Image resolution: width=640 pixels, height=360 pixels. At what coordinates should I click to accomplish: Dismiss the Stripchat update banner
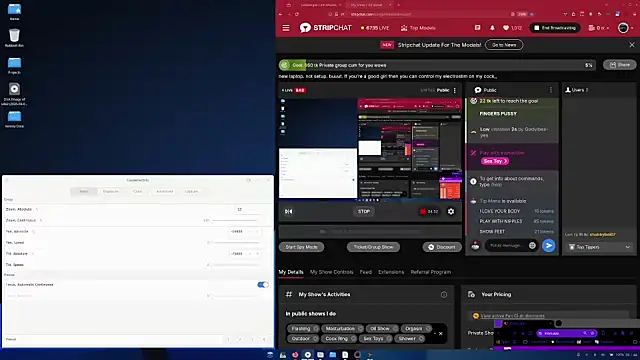click(632, 45)
